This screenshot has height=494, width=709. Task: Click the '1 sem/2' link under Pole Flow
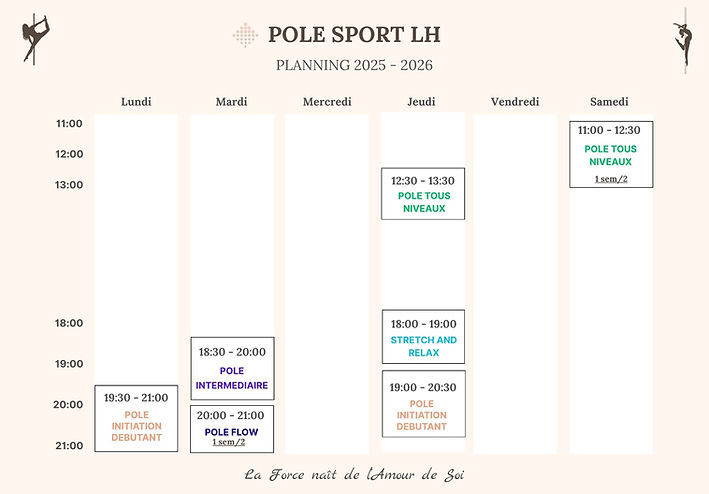229,442
